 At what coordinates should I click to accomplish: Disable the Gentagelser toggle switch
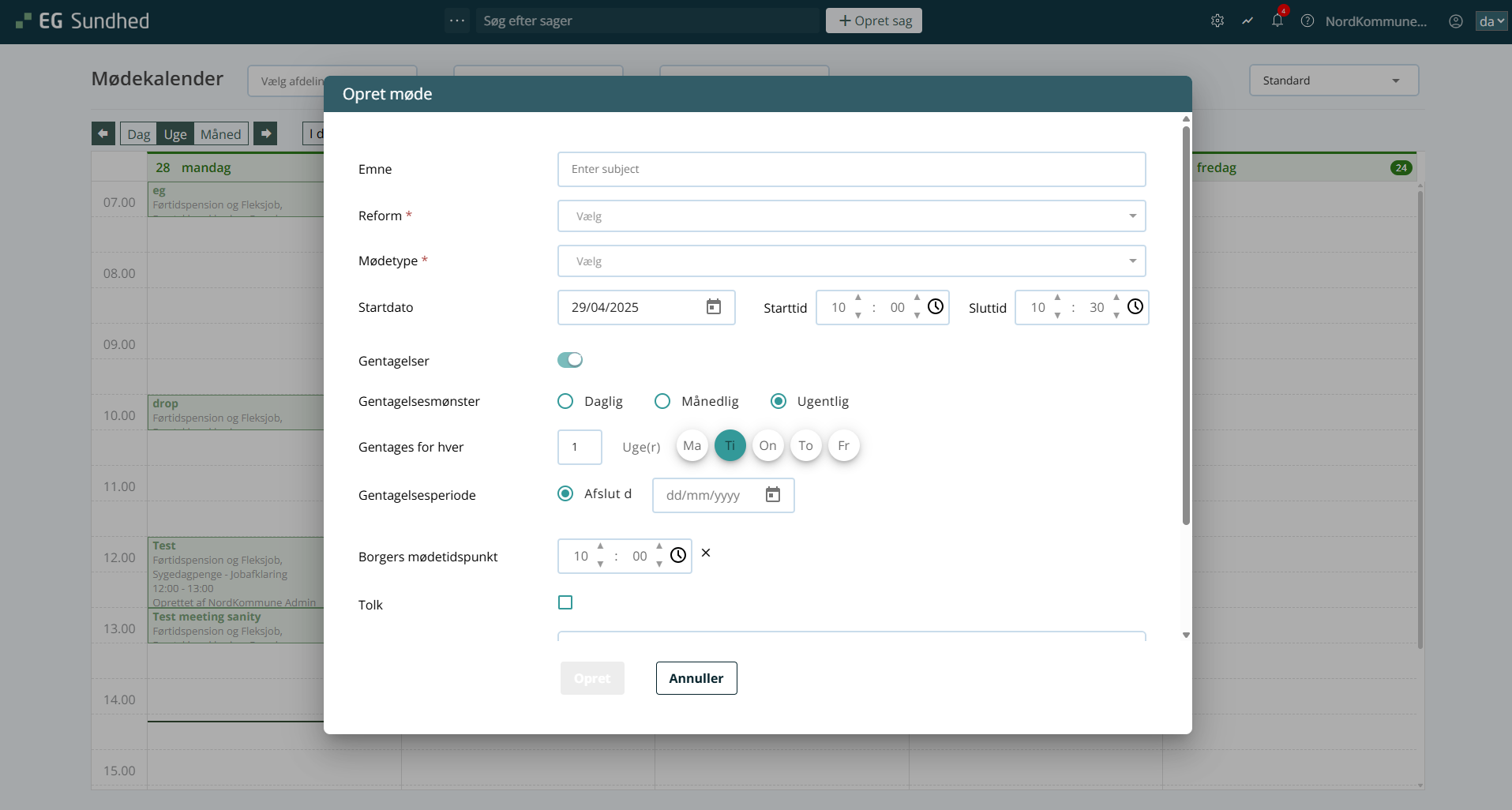click(x=570, y=360)
